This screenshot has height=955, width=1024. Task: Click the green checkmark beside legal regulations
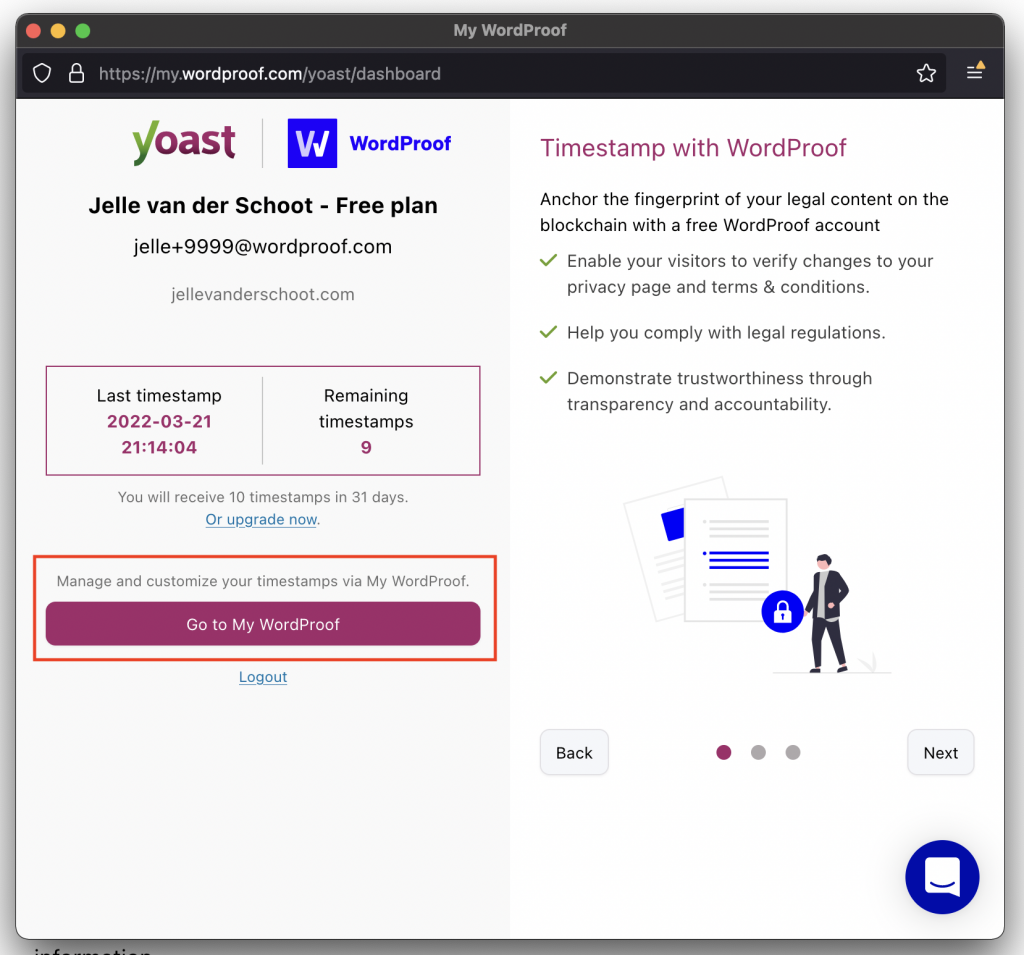549,332
